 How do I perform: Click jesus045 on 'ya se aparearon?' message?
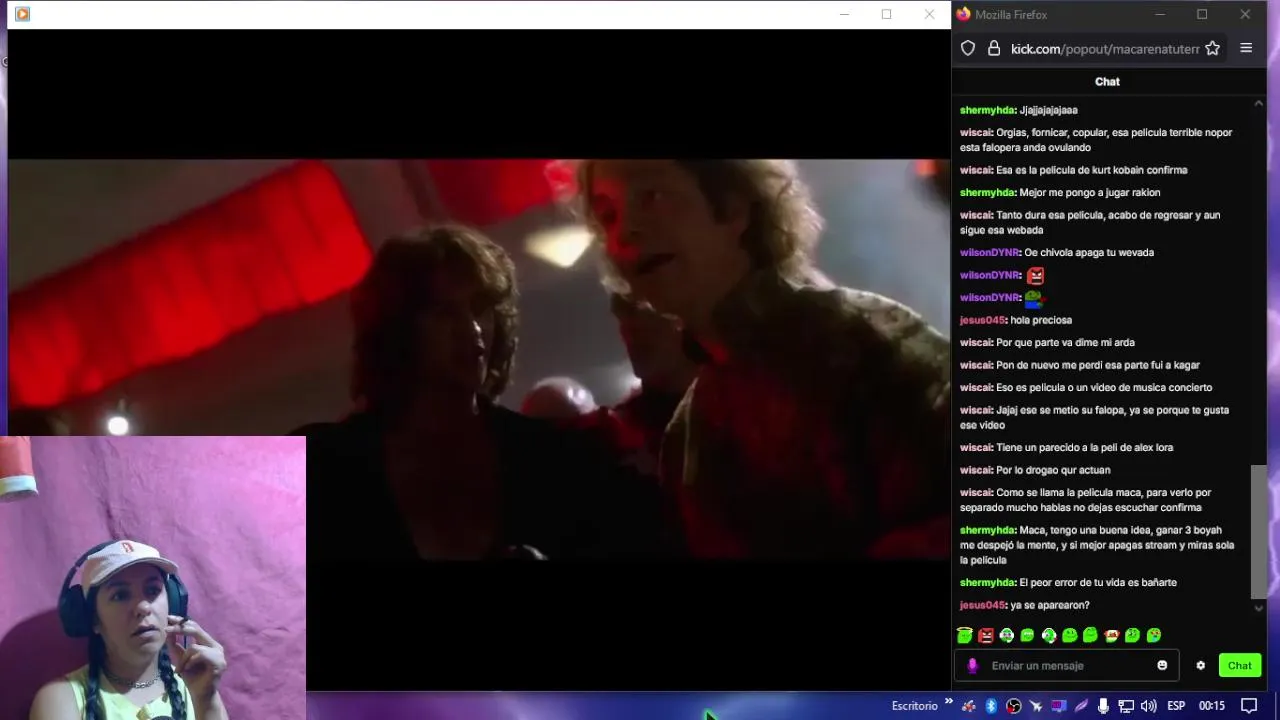pos(982,605)
